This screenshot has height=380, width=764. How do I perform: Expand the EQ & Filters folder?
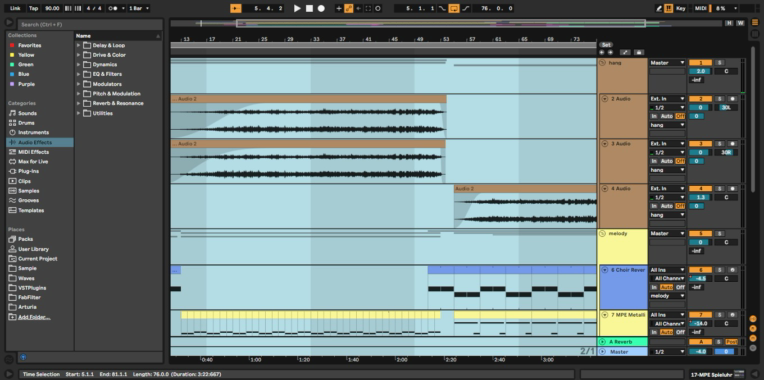pos(78,74)
